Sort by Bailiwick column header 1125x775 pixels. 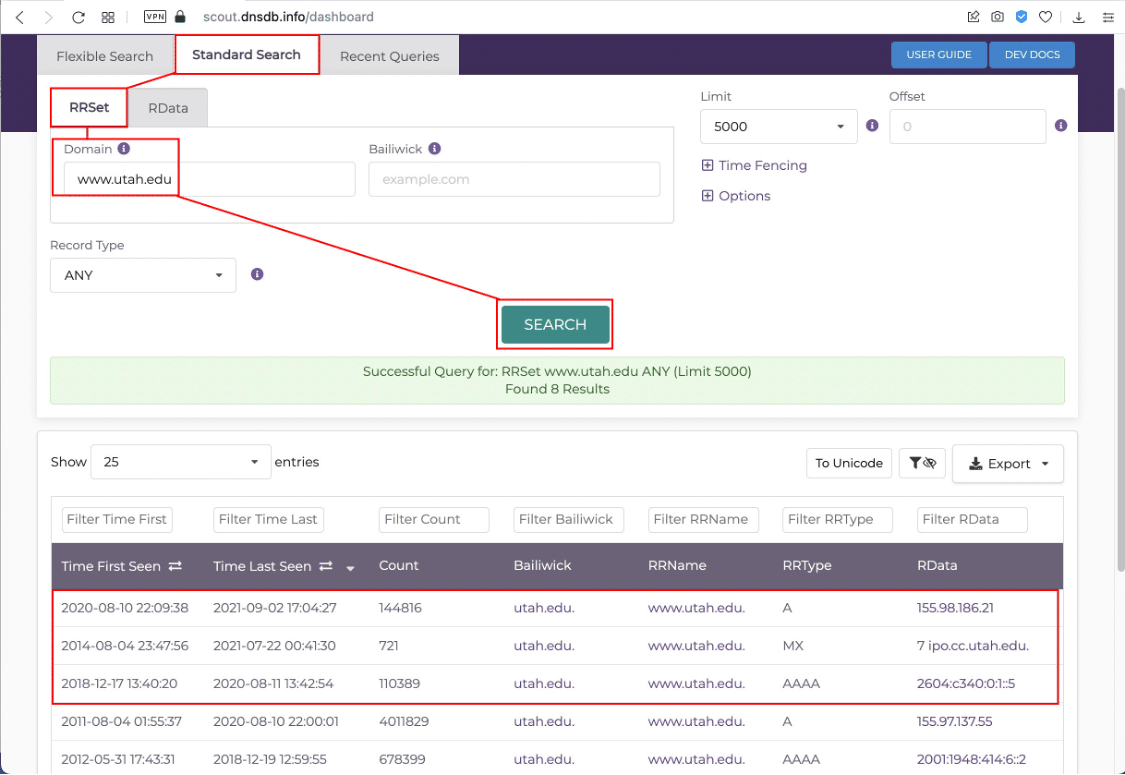[x=542, y=565]
